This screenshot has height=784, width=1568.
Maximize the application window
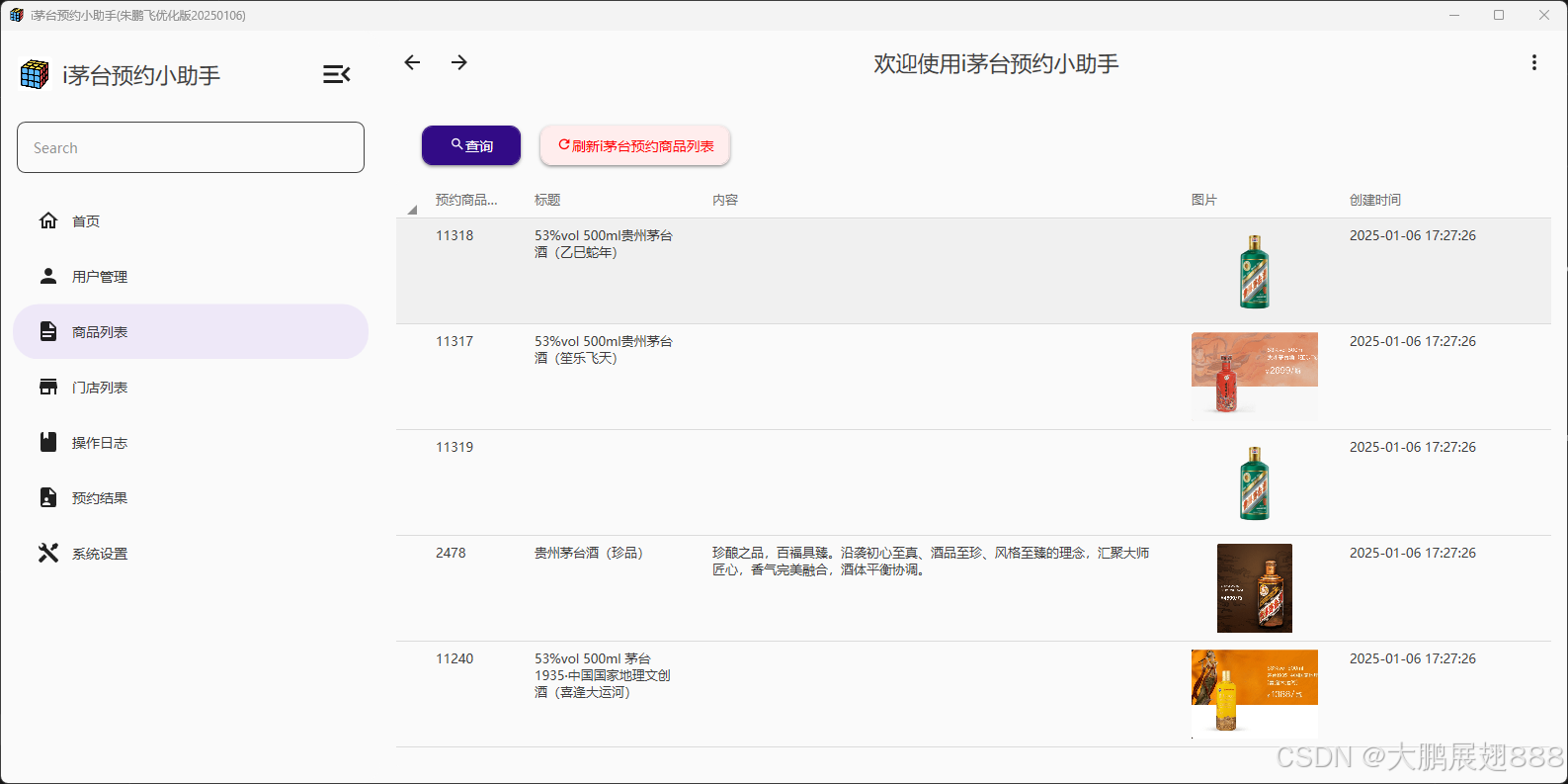(x=1499, y=15)
